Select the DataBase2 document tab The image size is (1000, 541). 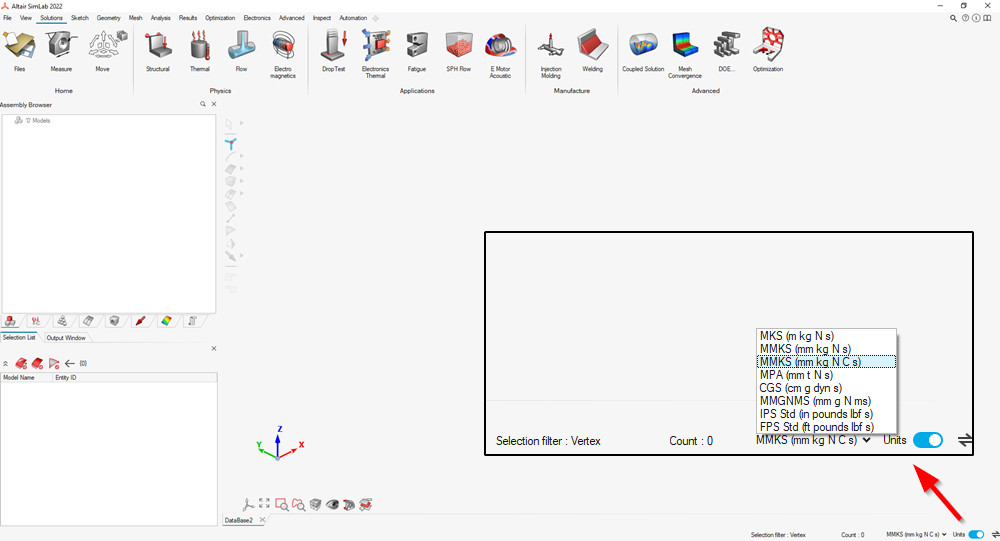coord(238,521)
